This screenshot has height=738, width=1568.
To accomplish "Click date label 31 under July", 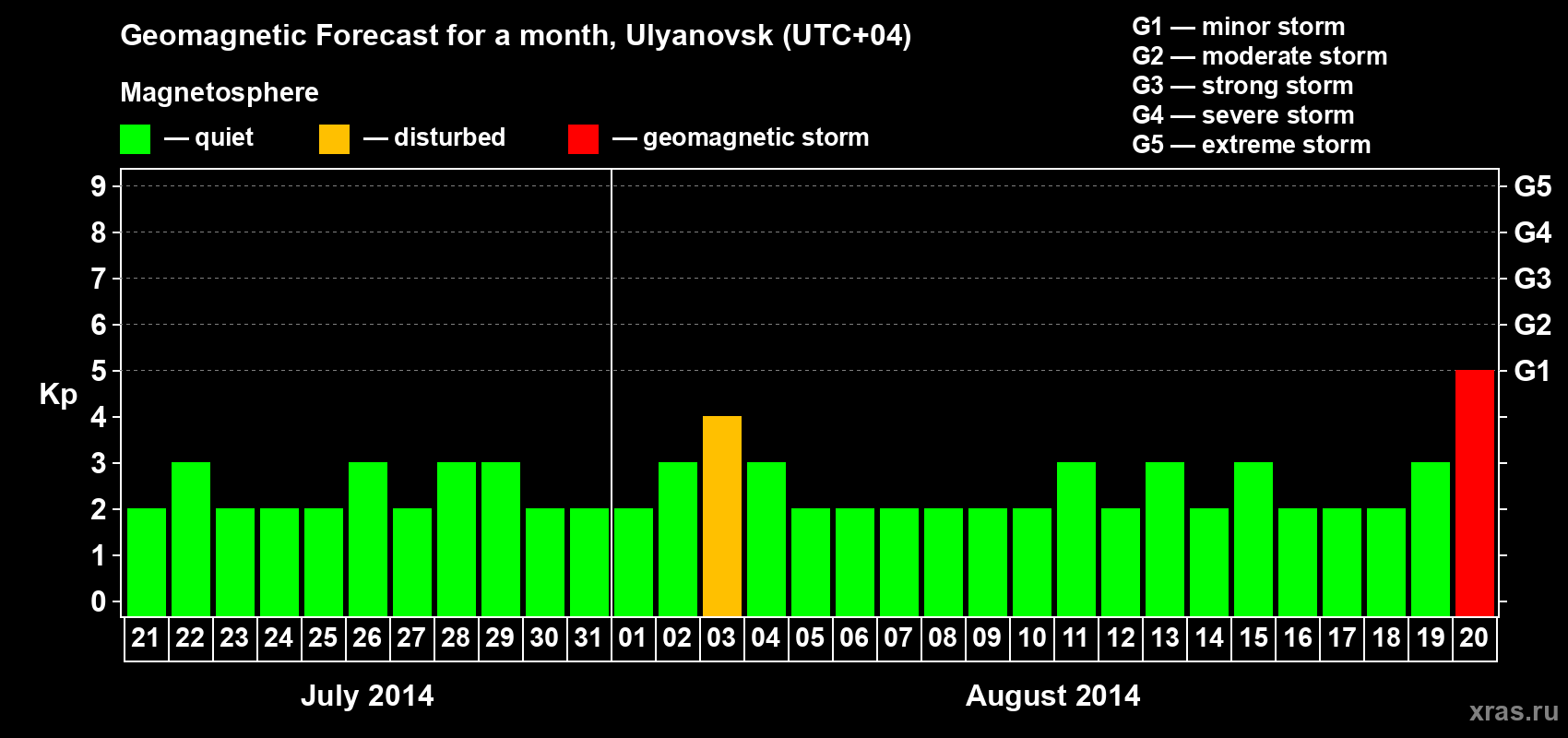I will [x=588, y=637].
